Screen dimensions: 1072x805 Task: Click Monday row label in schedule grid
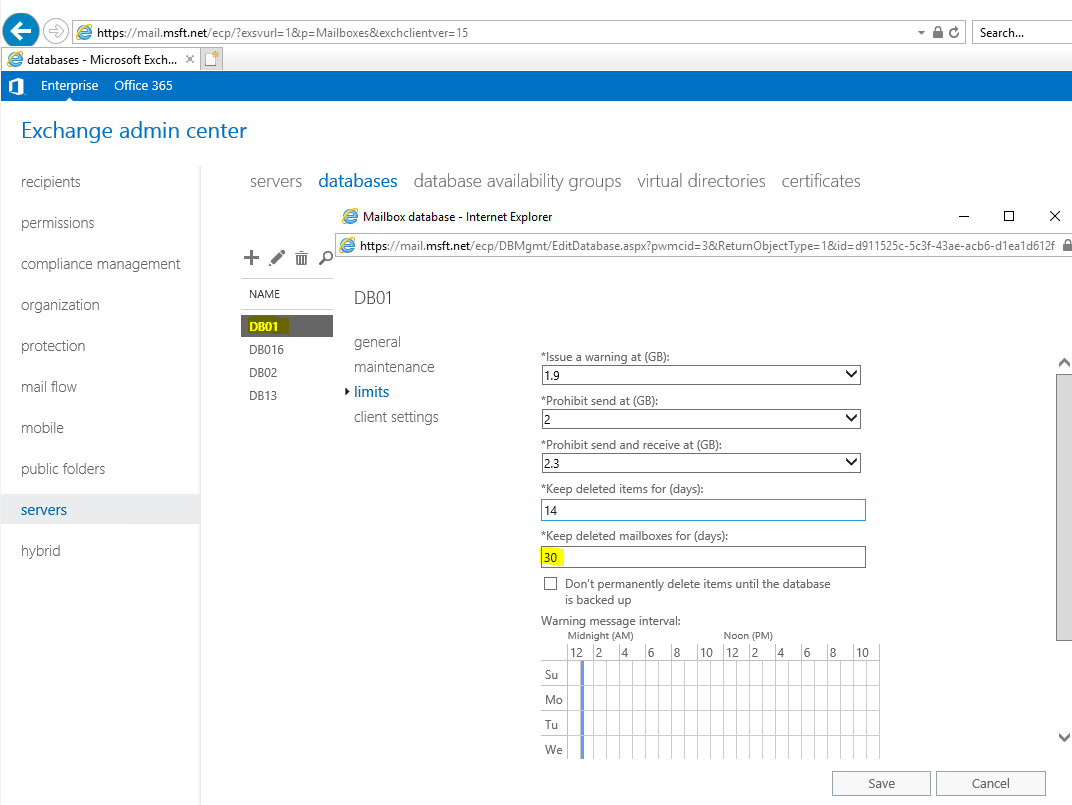click(x=554, y=700)
